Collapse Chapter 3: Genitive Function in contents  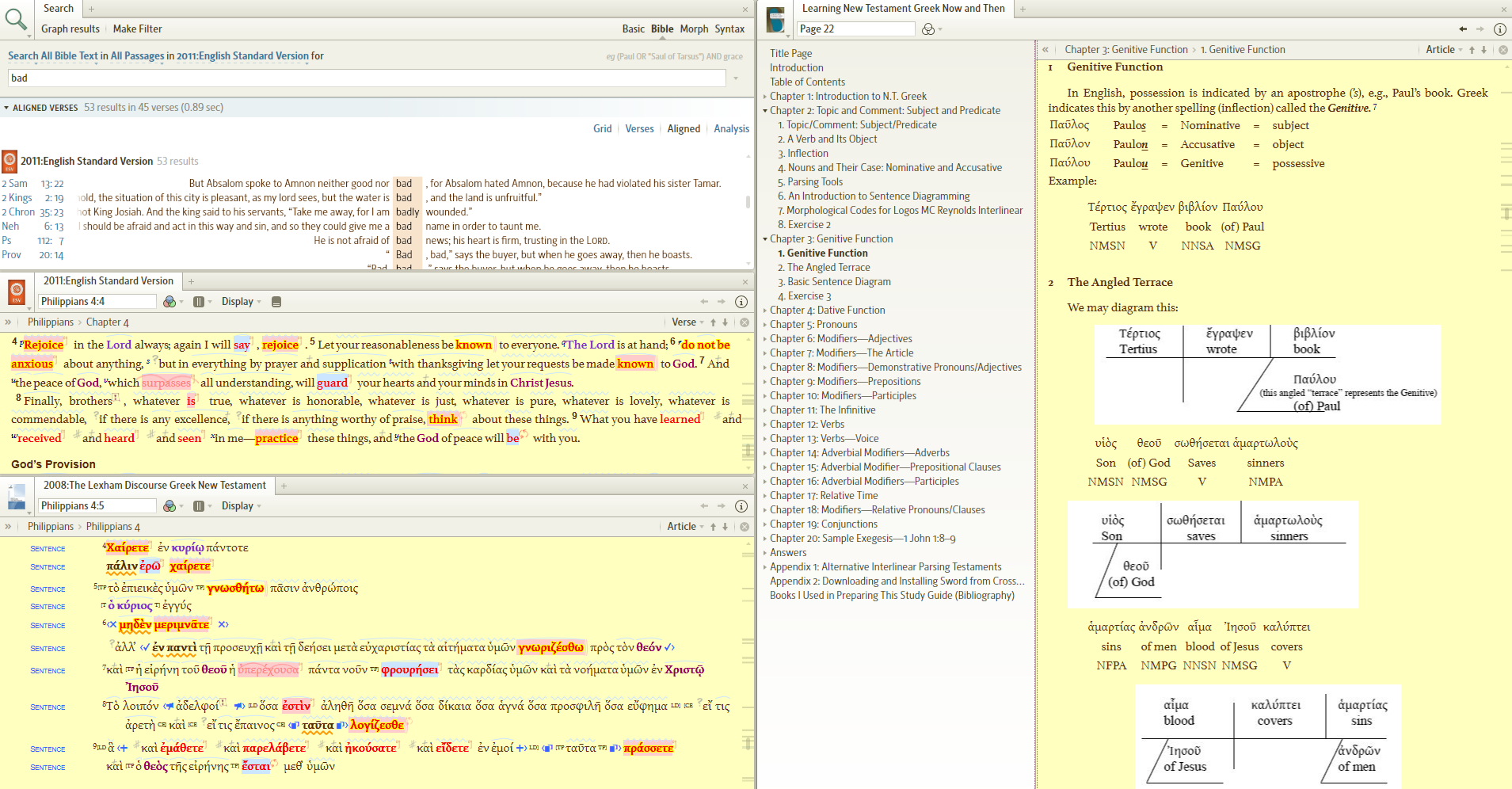click(765, 239)
